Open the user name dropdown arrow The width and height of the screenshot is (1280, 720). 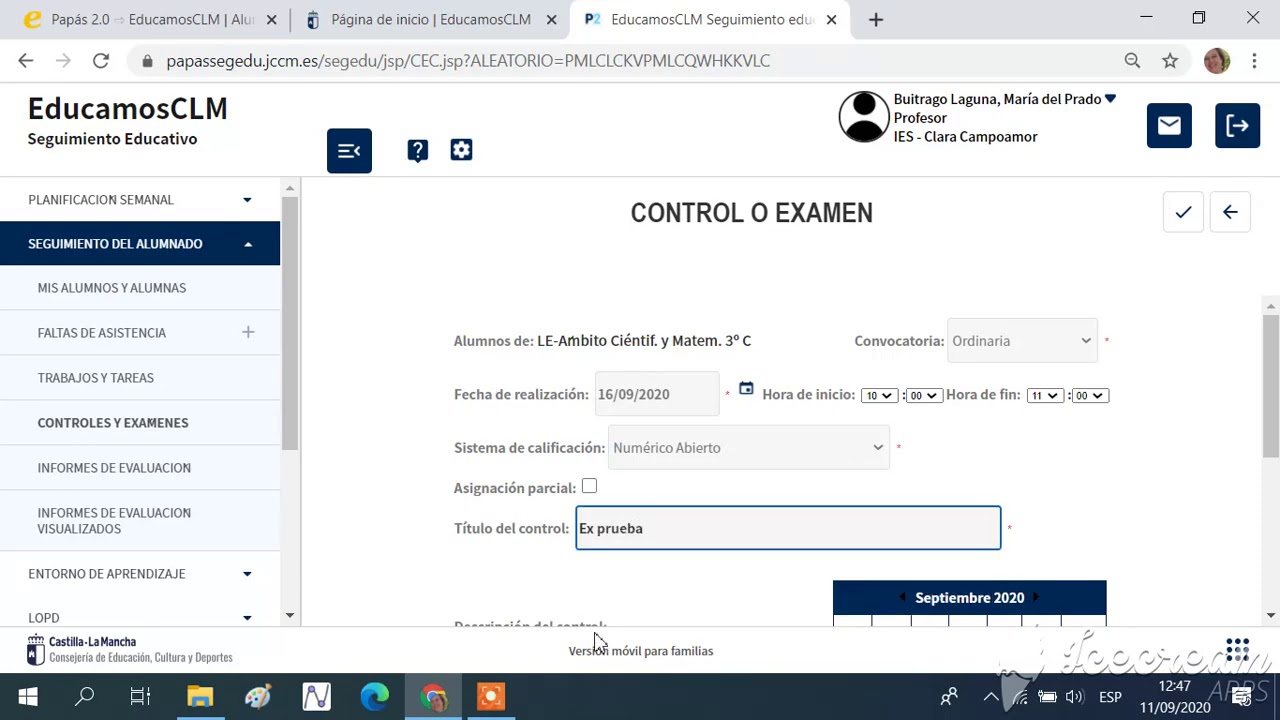click(x=1110, y=99)
